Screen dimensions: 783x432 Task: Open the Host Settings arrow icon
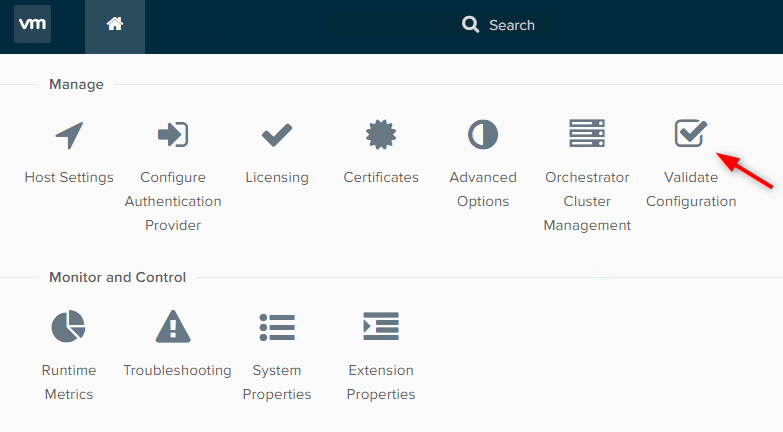[x=69, y=135]
